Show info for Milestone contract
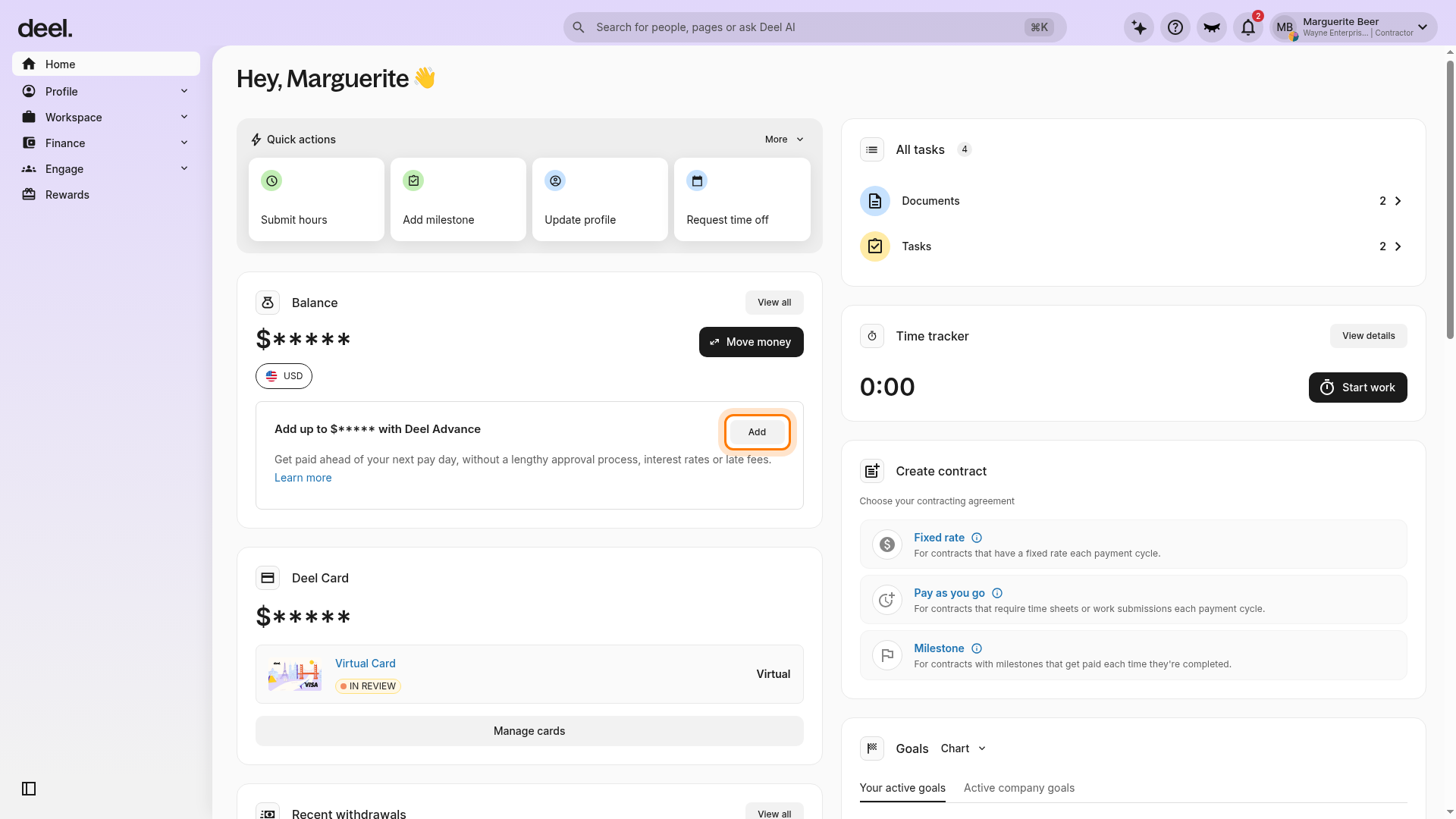The height and width of the screenshot is (819, 1456). tap(977, 648)
